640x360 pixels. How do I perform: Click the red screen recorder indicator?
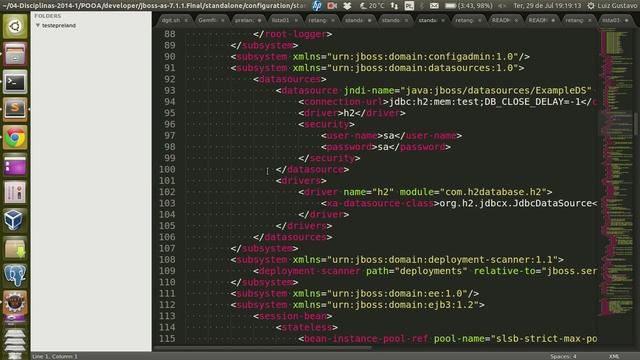[x=332, y=6]
